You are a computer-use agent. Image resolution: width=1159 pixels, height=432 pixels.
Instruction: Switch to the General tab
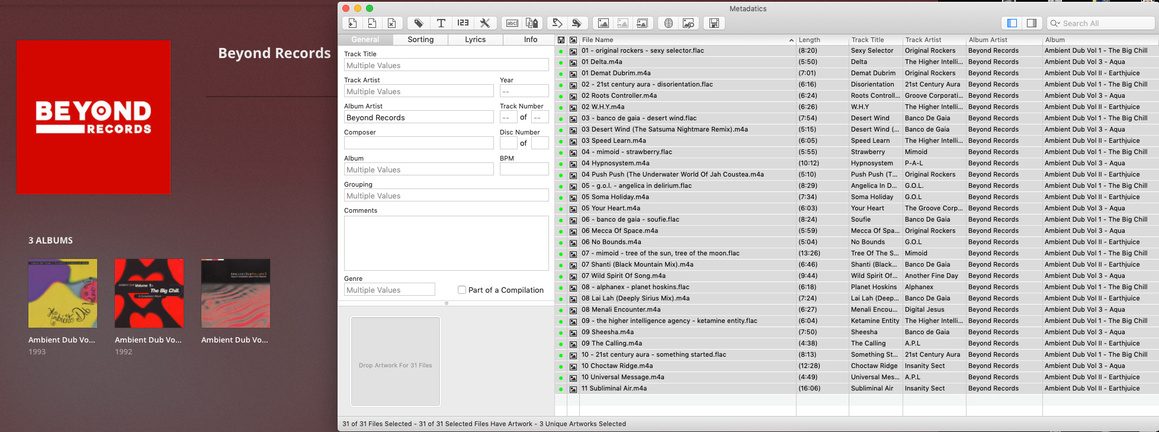[x=366, y=40]
